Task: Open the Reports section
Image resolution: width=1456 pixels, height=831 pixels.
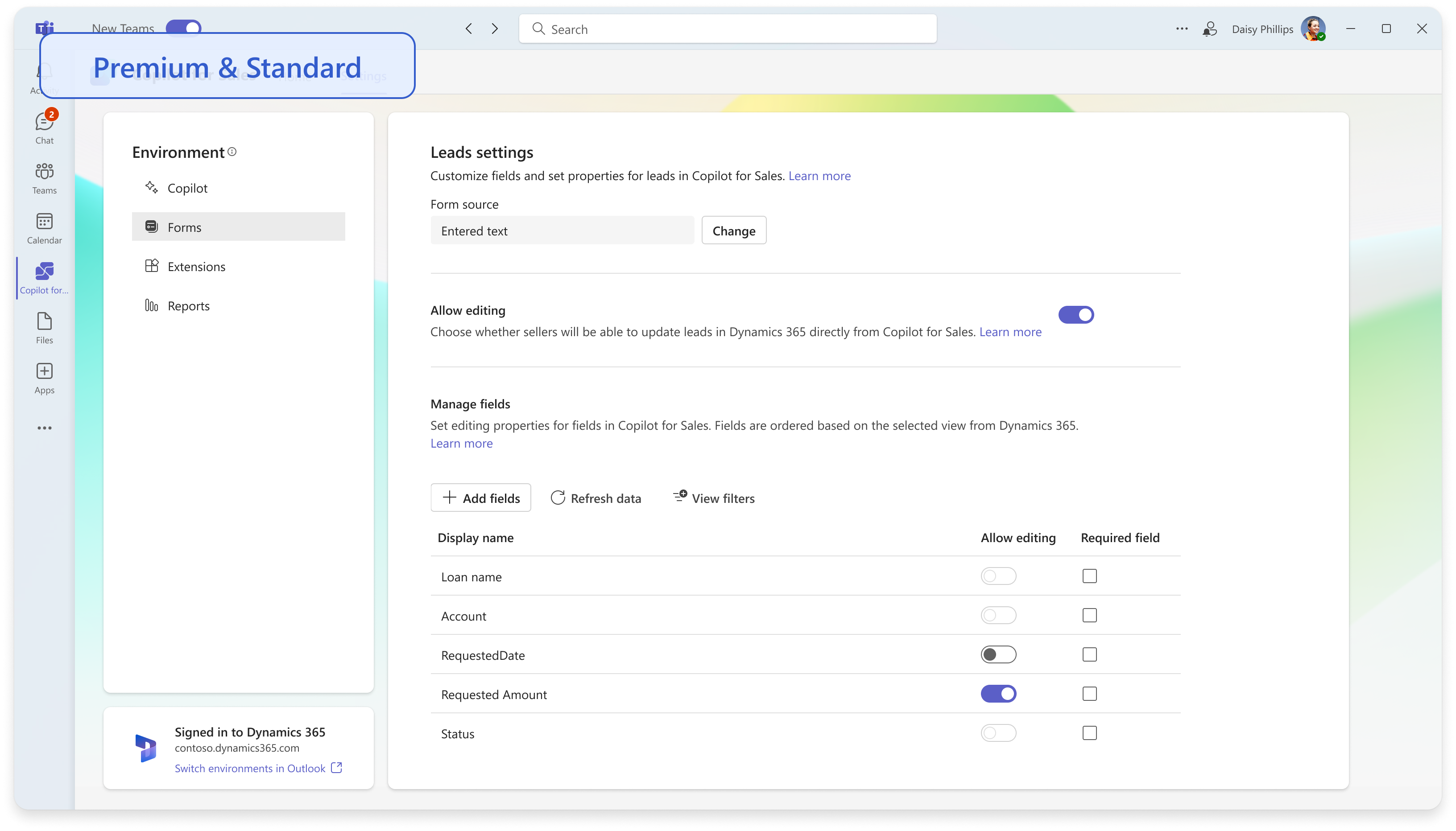Action: point(188,305)
